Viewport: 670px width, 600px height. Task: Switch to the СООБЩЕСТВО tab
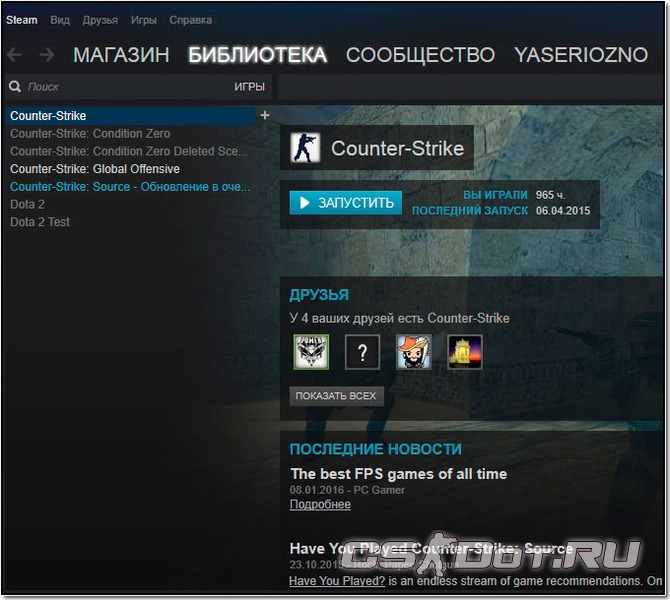[x=420, y=55]
